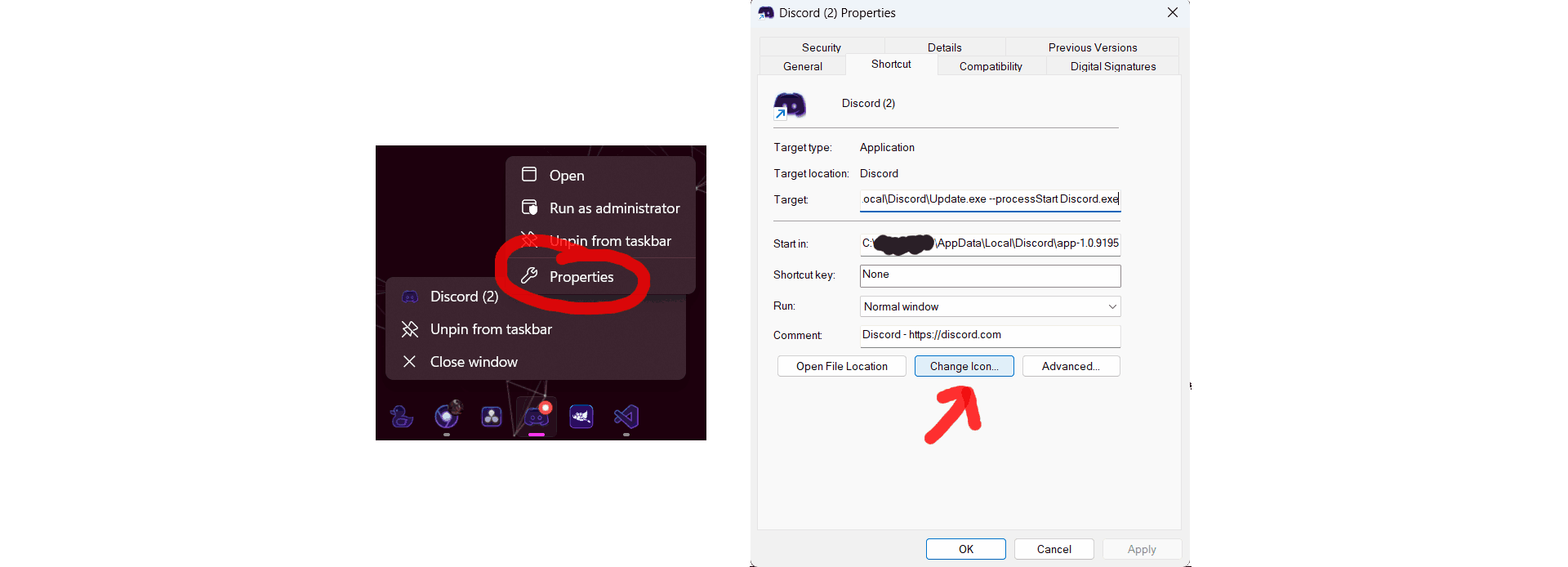Click the Discord icon in the Properties title bar

(x=766, y=13)
